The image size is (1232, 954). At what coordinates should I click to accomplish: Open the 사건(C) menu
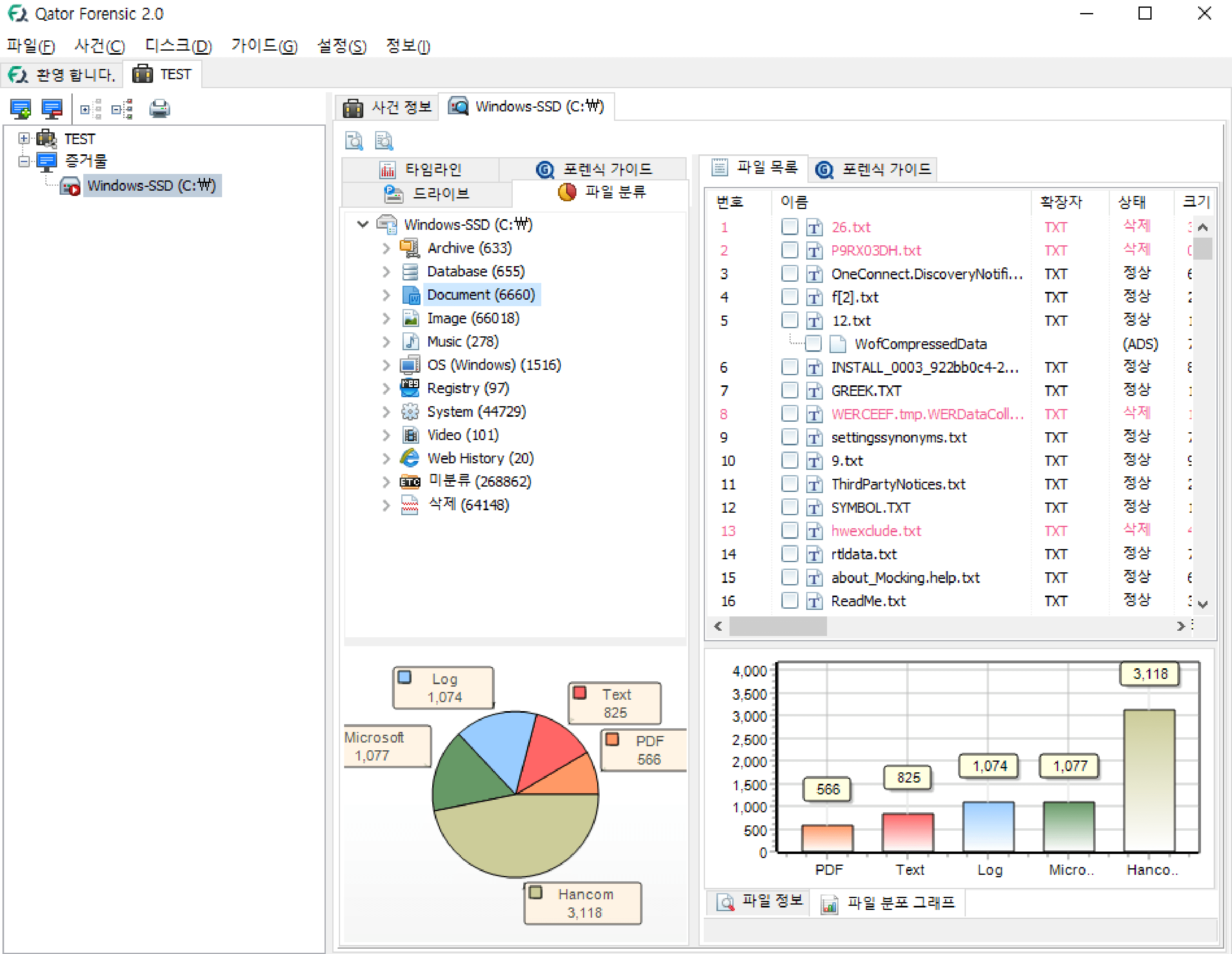[100, 45]
